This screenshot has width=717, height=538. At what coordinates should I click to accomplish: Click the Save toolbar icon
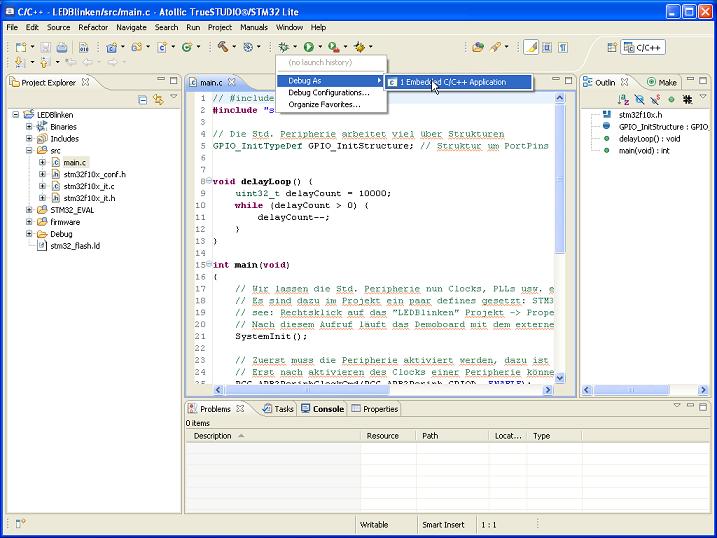pyautogui.click(x=45, y=47)
